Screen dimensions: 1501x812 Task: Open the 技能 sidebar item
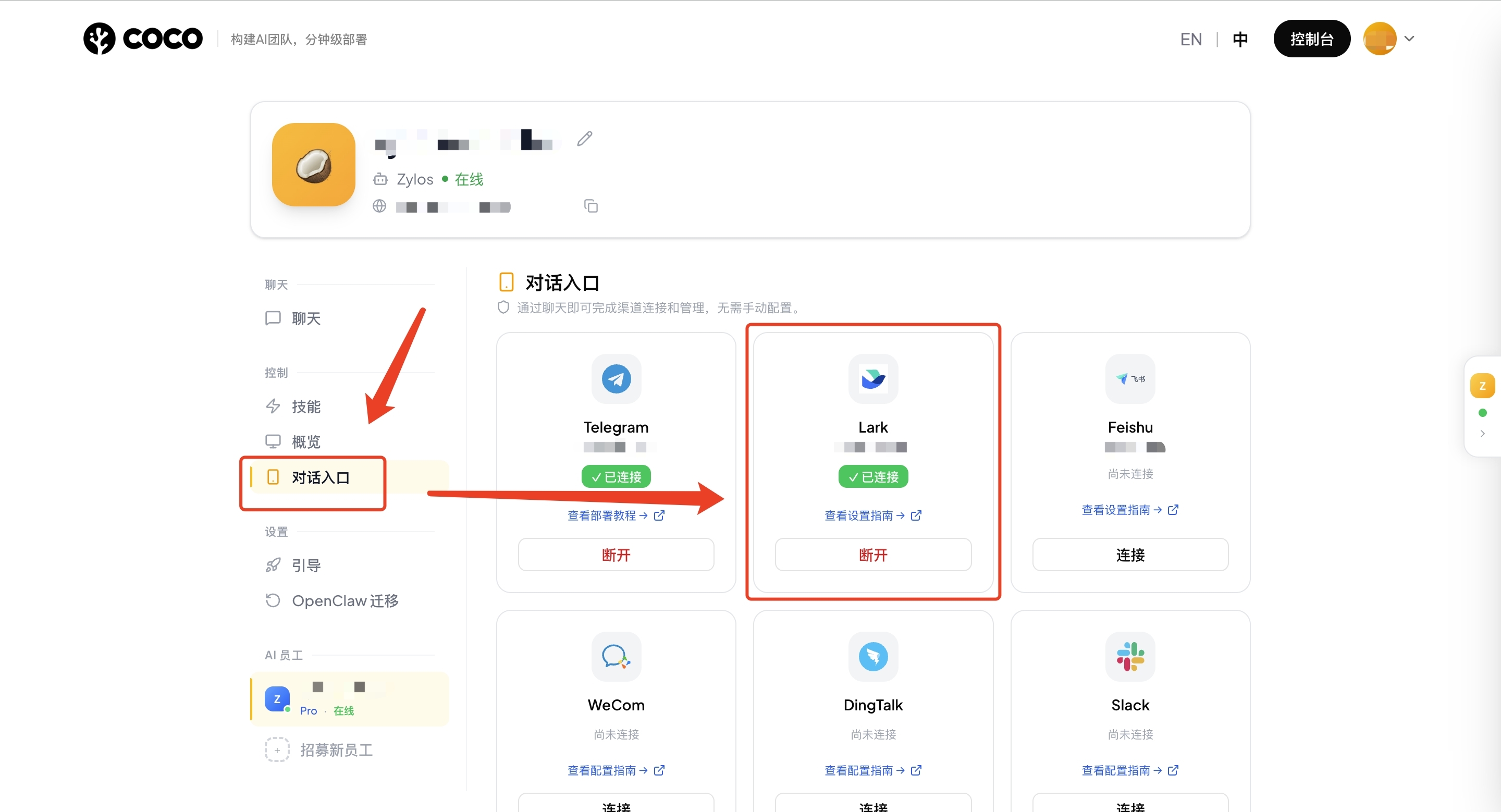coord(350,407)
